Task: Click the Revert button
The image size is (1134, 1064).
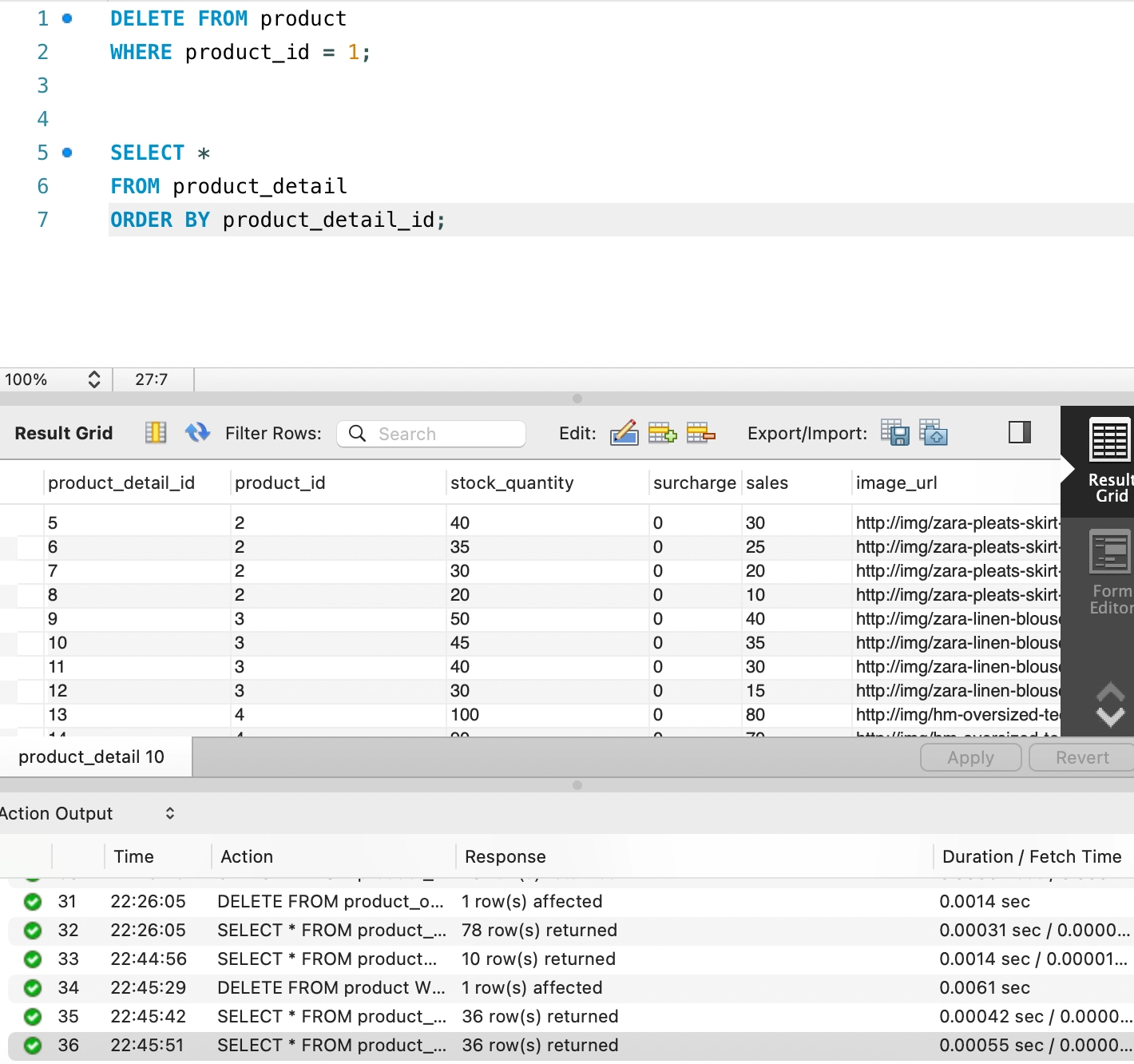Action: tap(1081, 757)
